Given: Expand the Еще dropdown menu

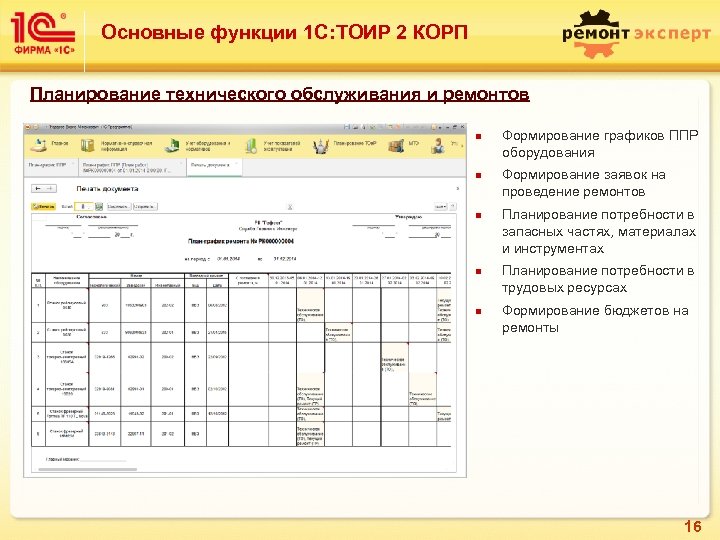Looking at the screenshot, I should click(x=440, y=207).
